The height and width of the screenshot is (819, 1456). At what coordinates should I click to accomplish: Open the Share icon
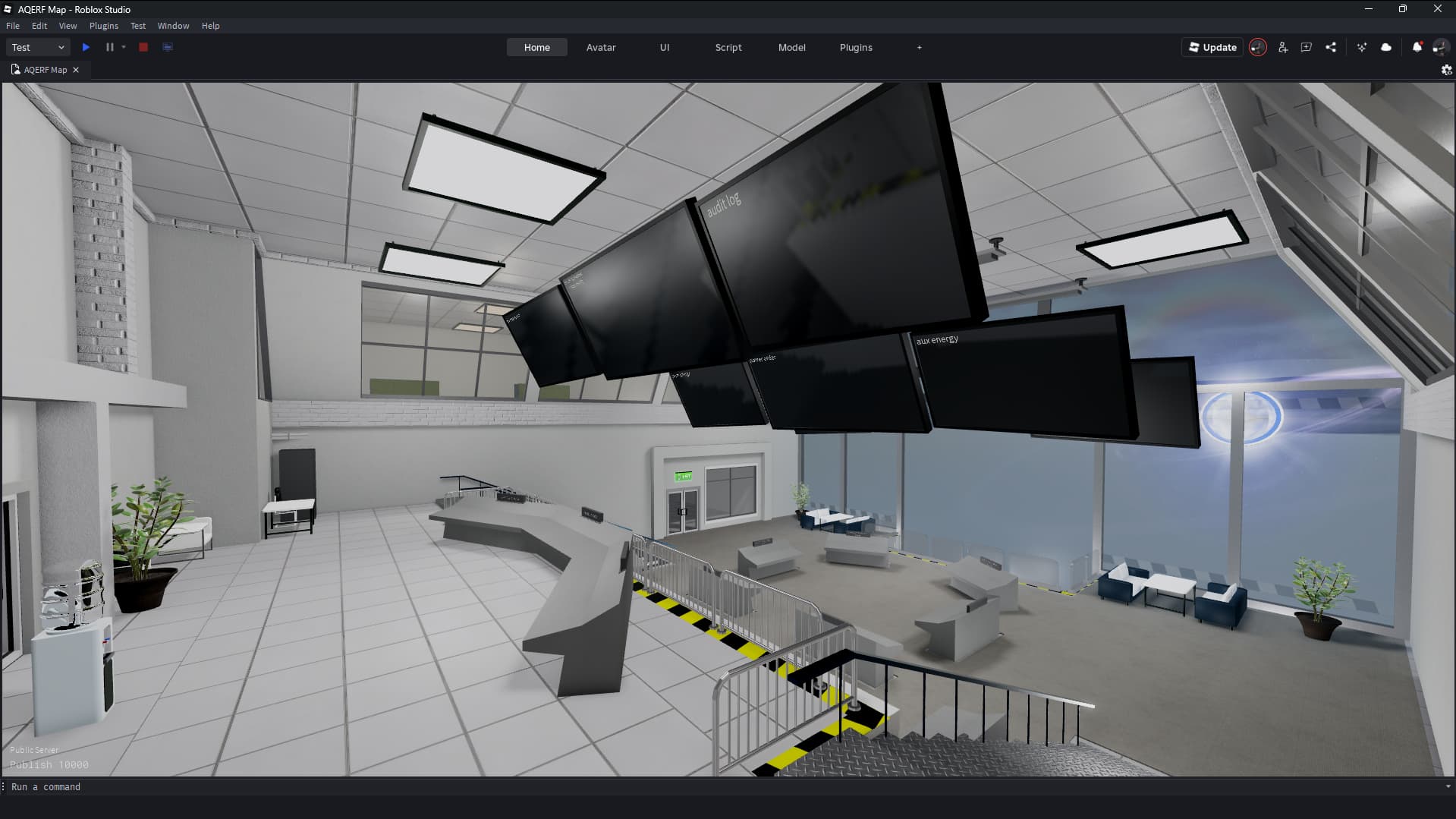click(x=1331, y=47)
